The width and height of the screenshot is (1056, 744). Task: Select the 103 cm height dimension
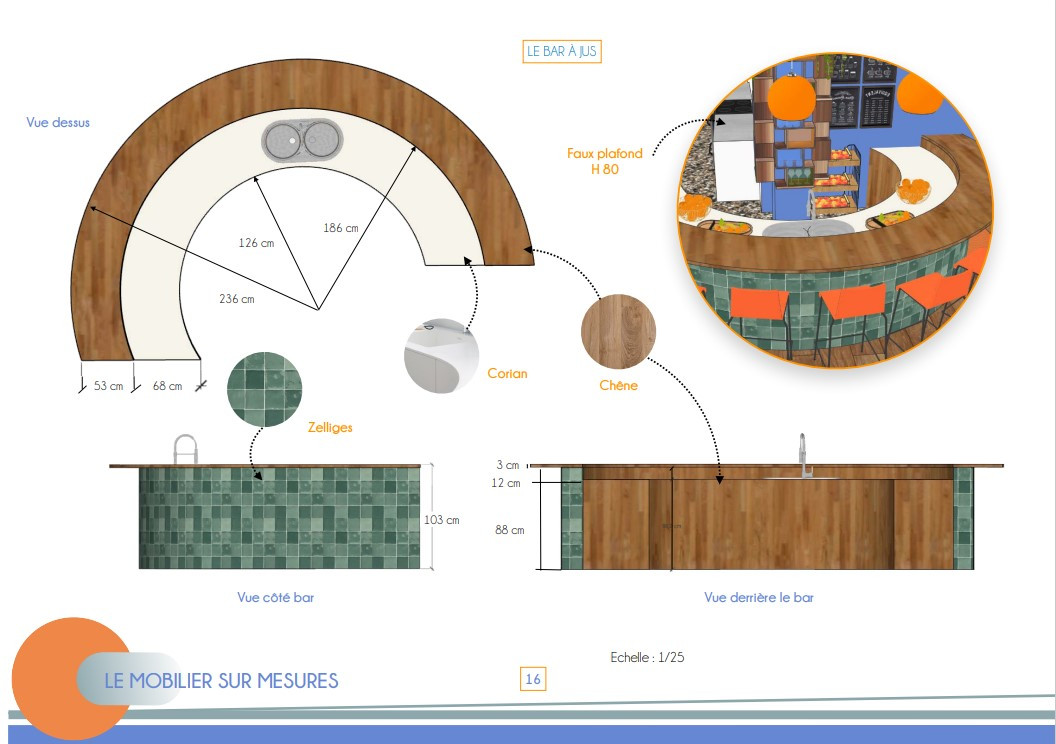(x=442, y=520)
